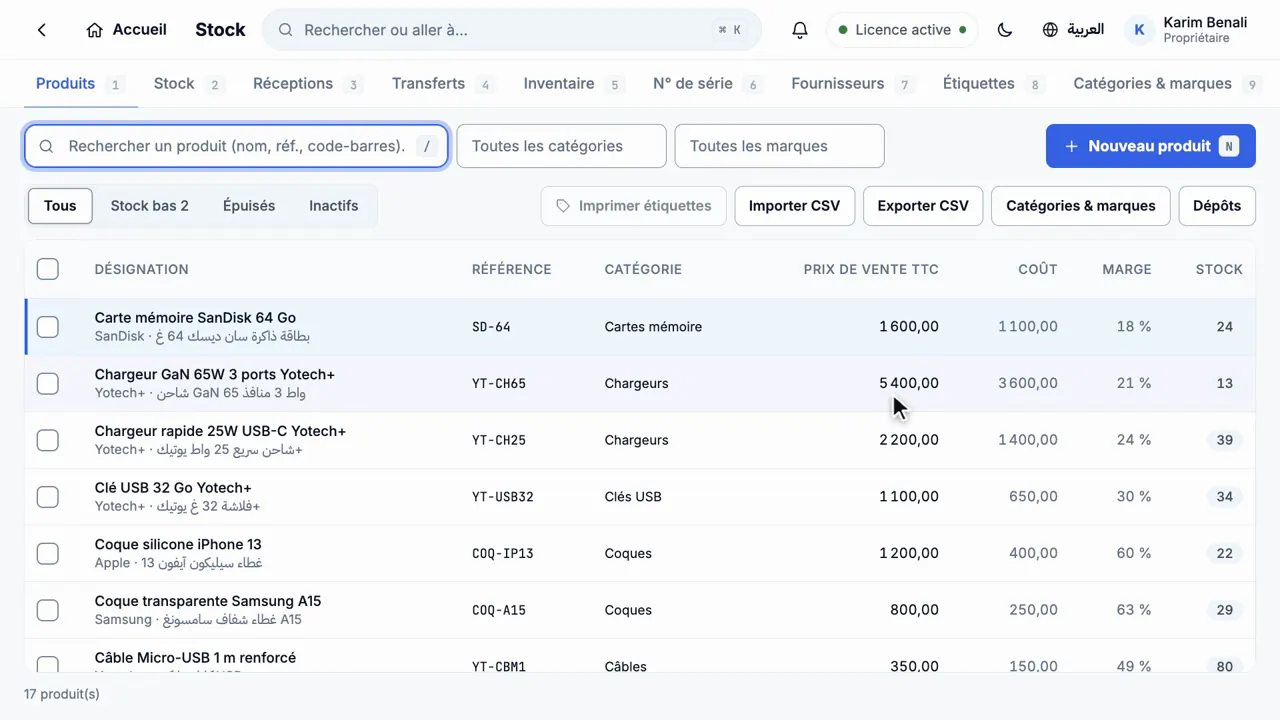This screenshot has width=1280, height=720.
Task: Click reference YT-CH65
Action: 499,384
